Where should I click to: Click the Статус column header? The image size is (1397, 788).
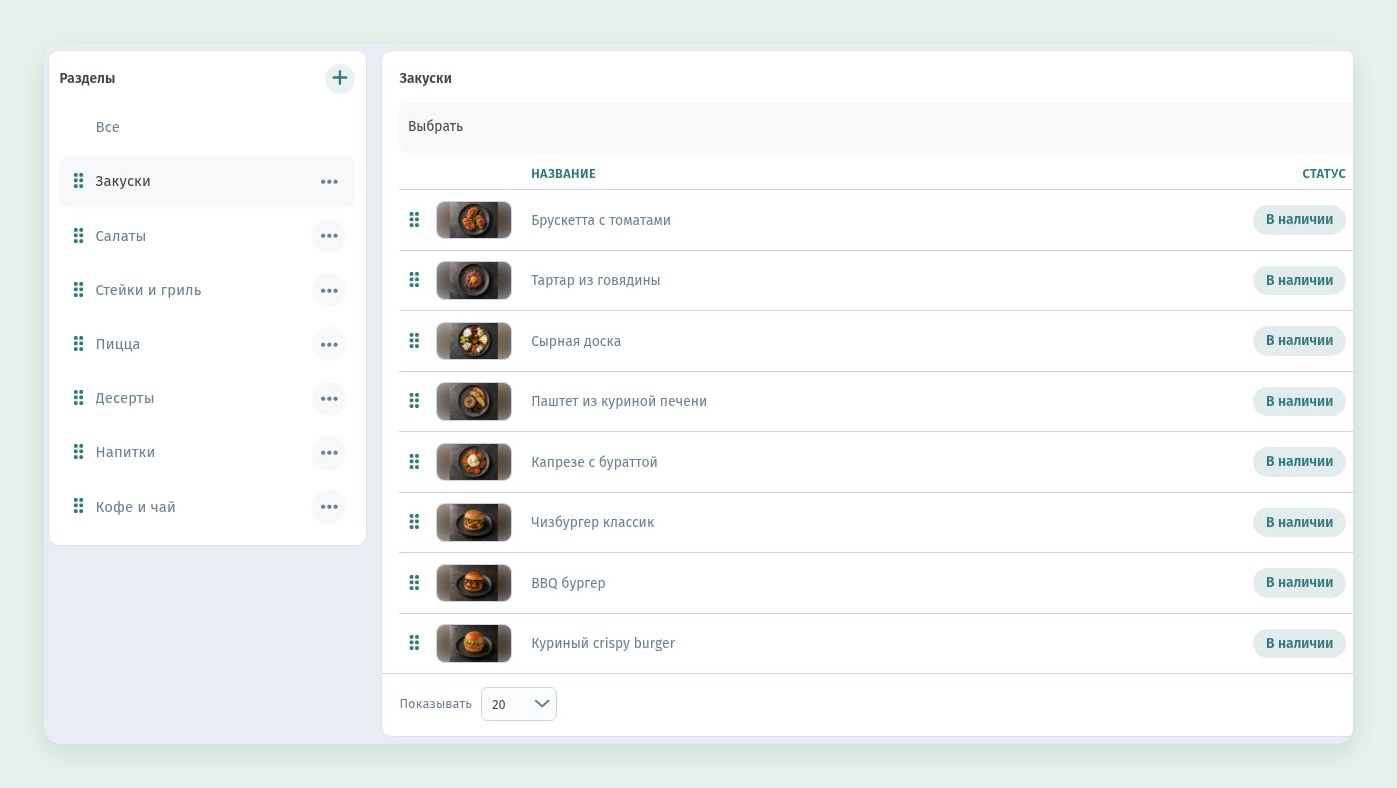[1324, 174]
